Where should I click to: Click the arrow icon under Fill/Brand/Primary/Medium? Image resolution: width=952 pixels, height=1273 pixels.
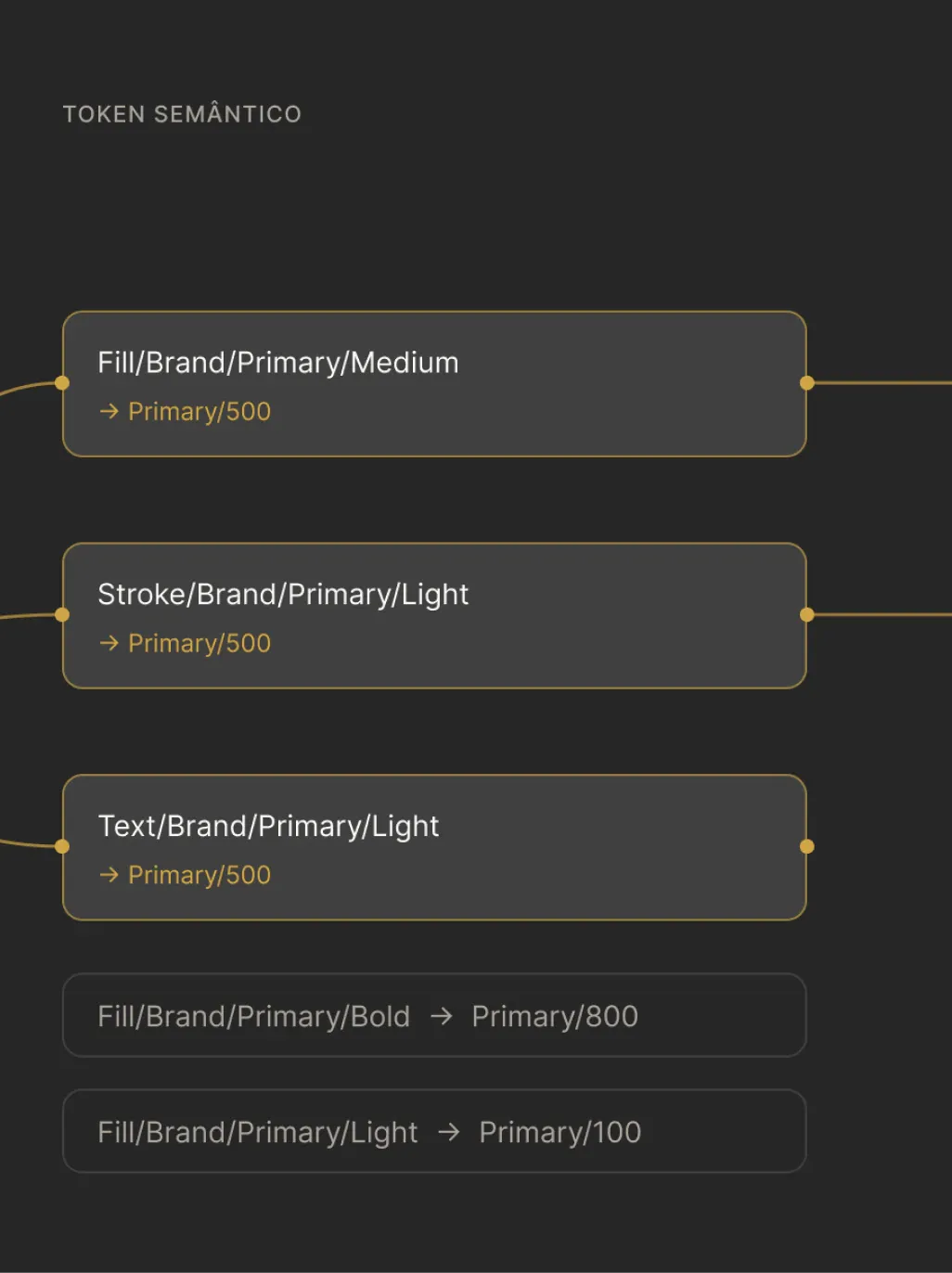109,411
